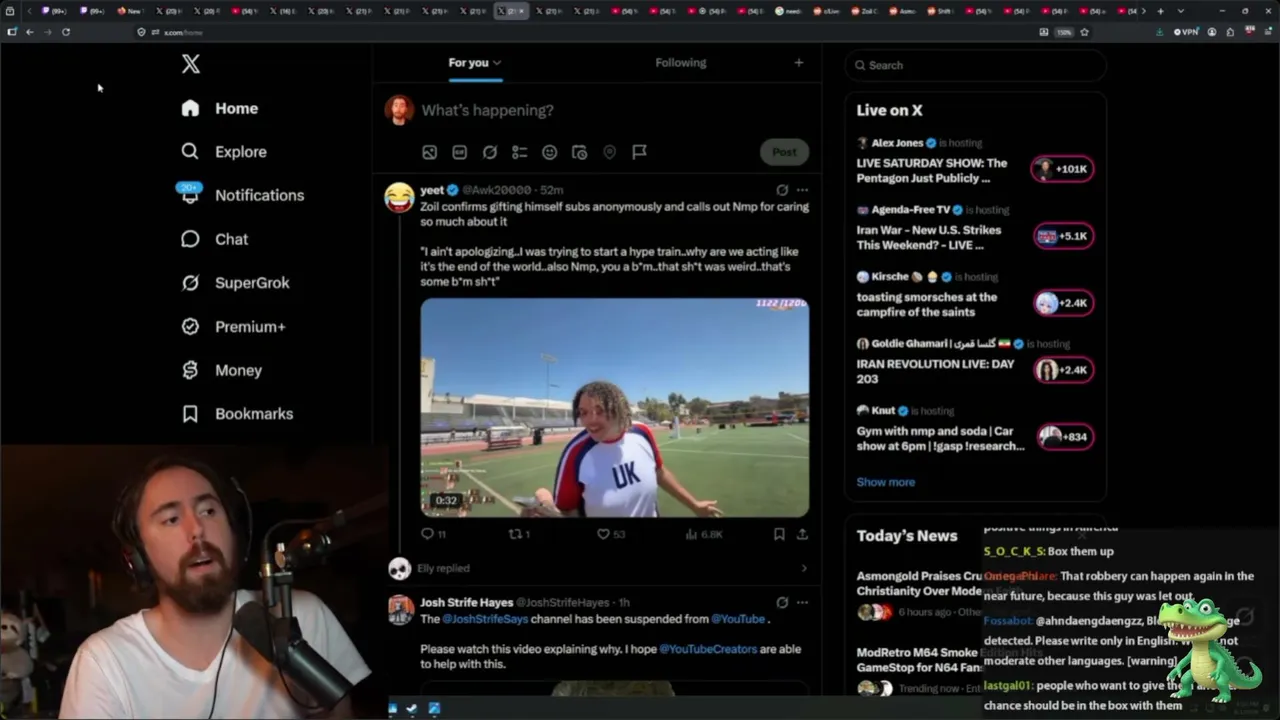Open Josh Strife Hayes profile avatar
Screen dimensions: 1280x720
click(x=400, y=610)
